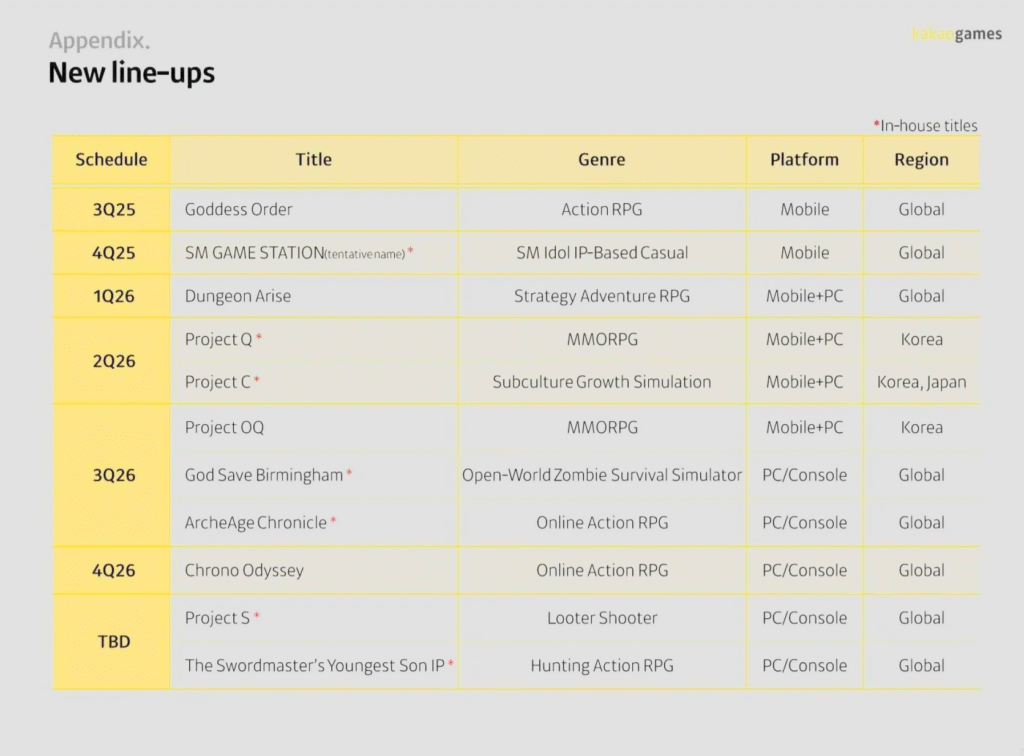Click the Mobile+PC platform for Project C
The width and height of the screenshot is (1024, 756).
coord(805,382)
